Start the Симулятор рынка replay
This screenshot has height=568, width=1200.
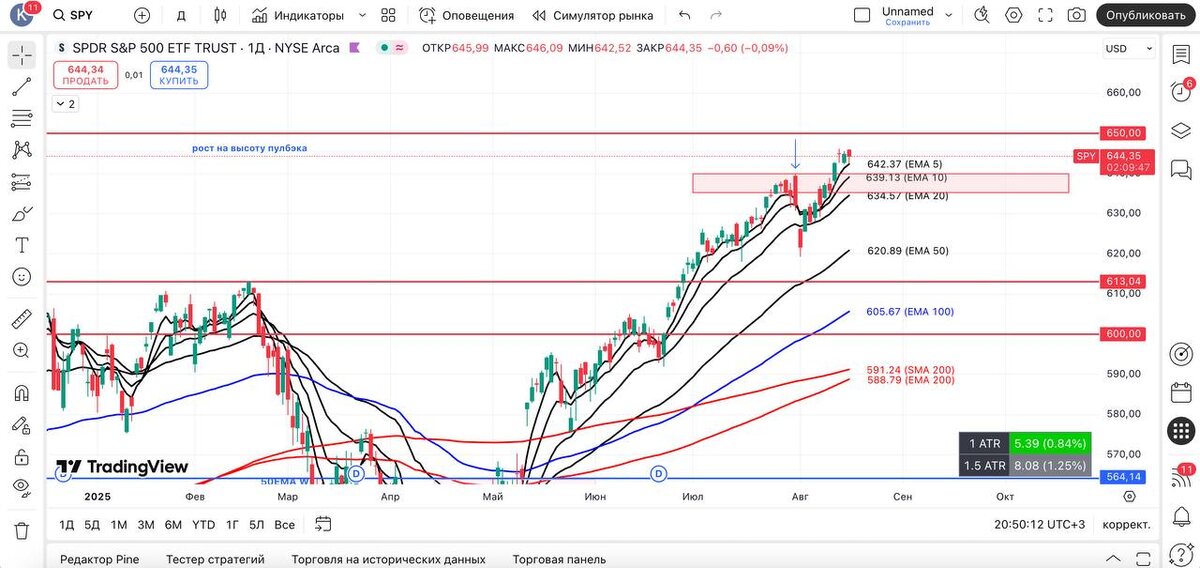coord(593,15)
